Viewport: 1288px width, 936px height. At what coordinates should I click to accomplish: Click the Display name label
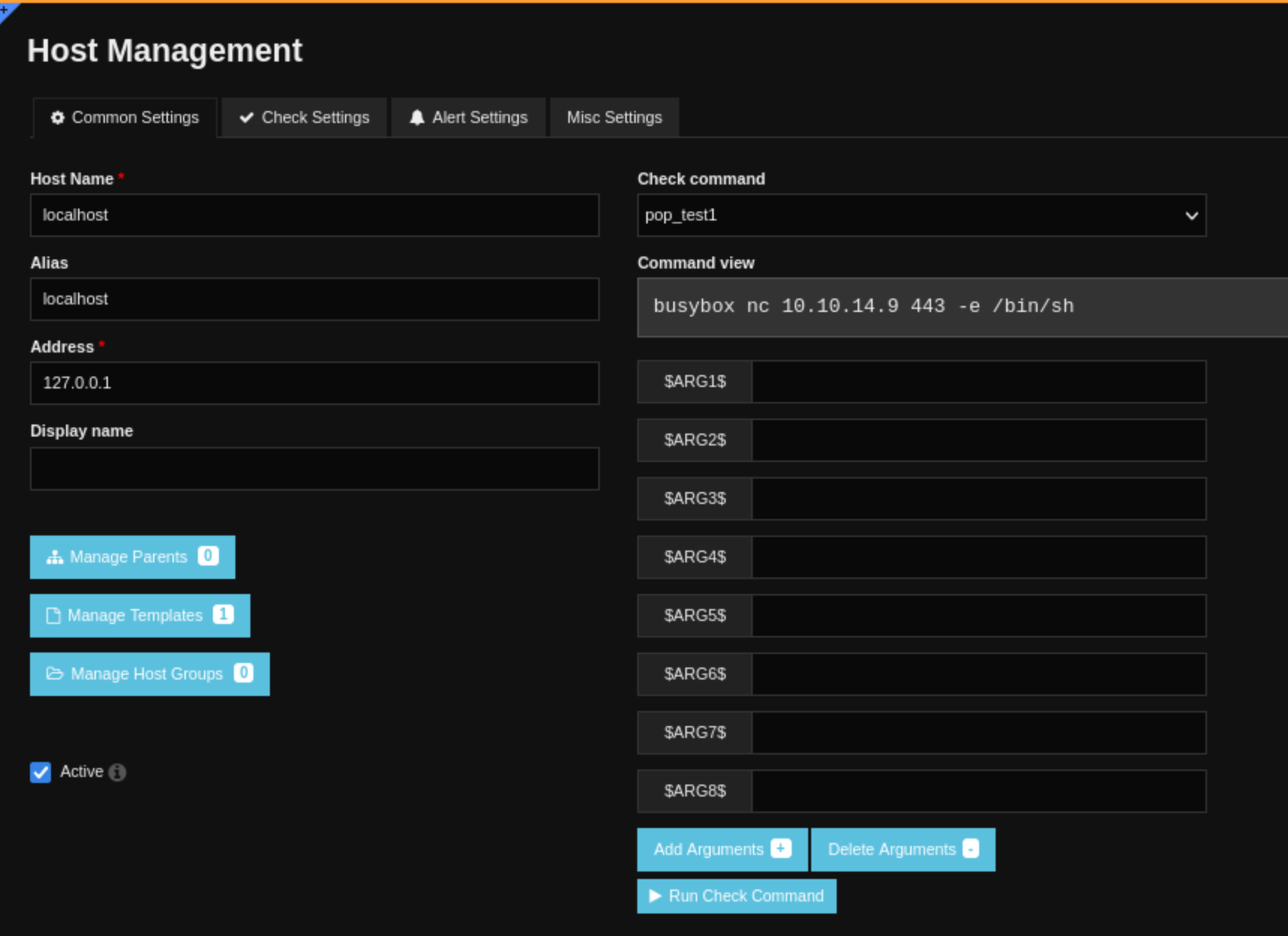82,430
